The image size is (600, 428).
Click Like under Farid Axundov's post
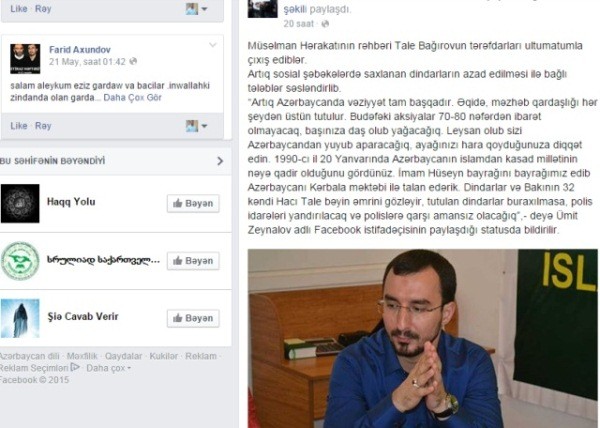click(19, 126)
